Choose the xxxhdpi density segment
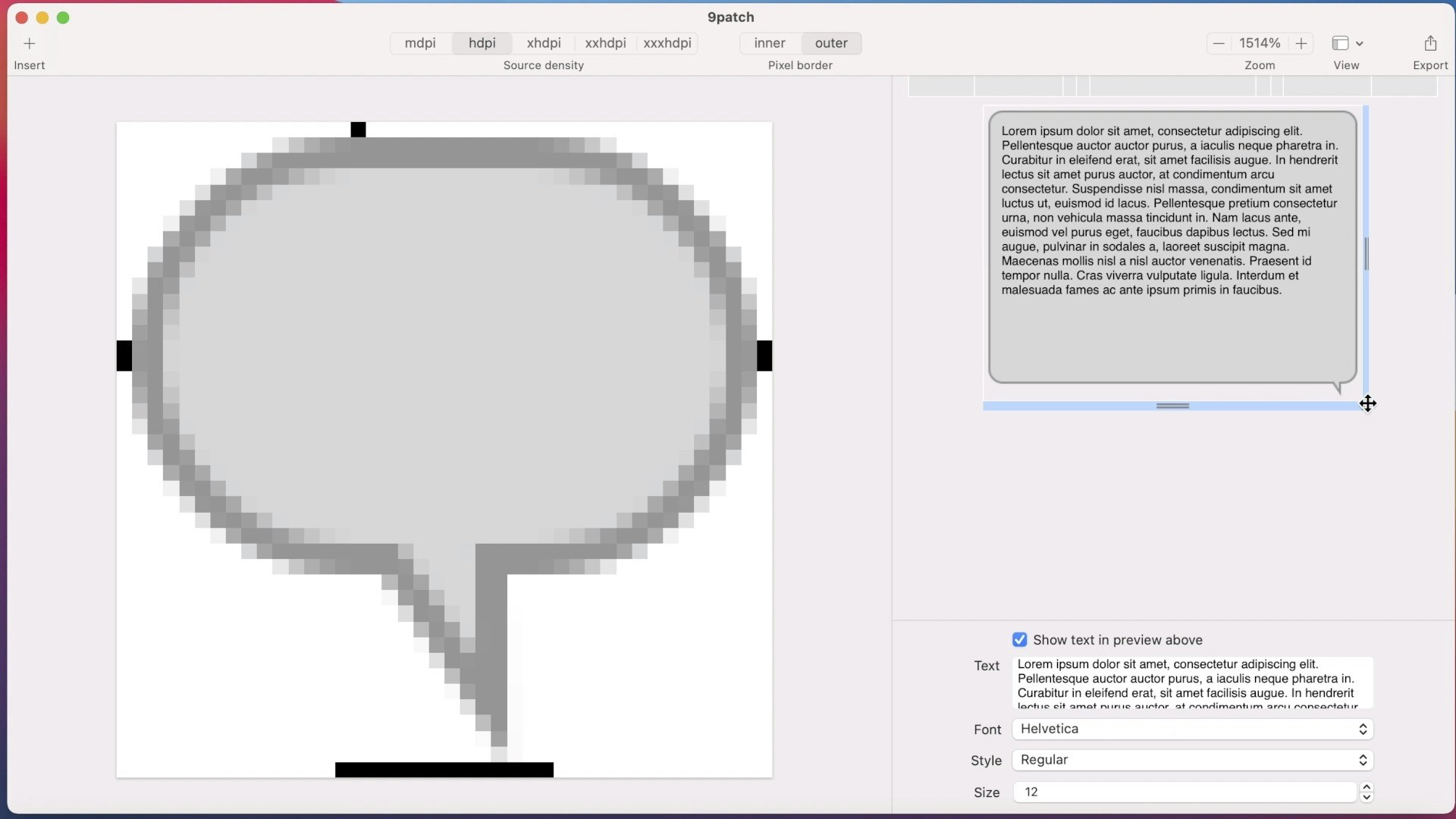 667,43
